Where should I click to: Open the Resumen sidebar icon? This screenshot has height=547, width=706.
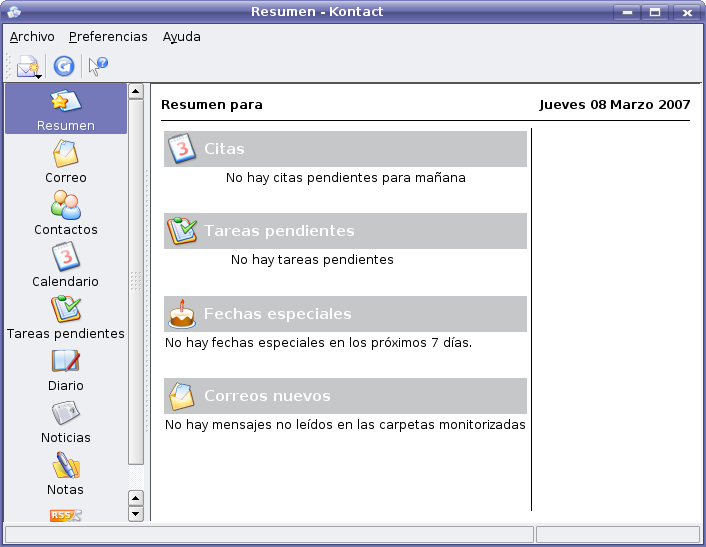66,109
